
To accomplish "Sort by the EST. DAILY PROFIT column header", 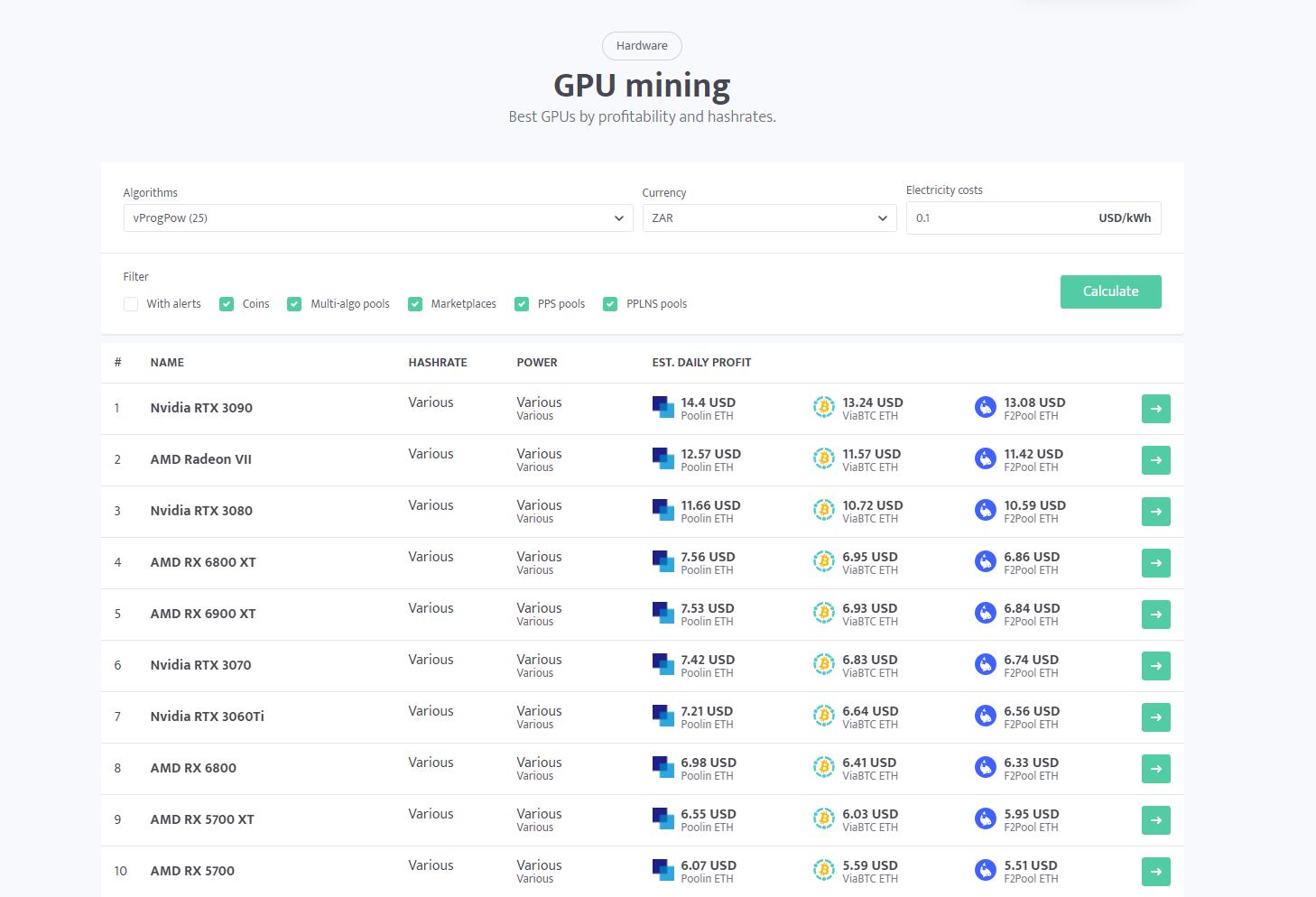I will [x=701, y=363].
